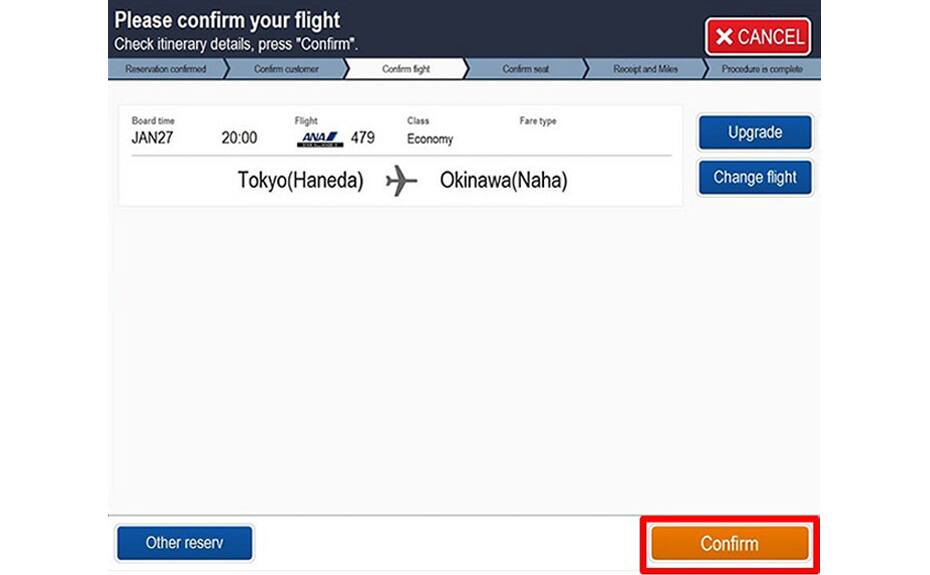Click the flight number 479

coord(362,138)
